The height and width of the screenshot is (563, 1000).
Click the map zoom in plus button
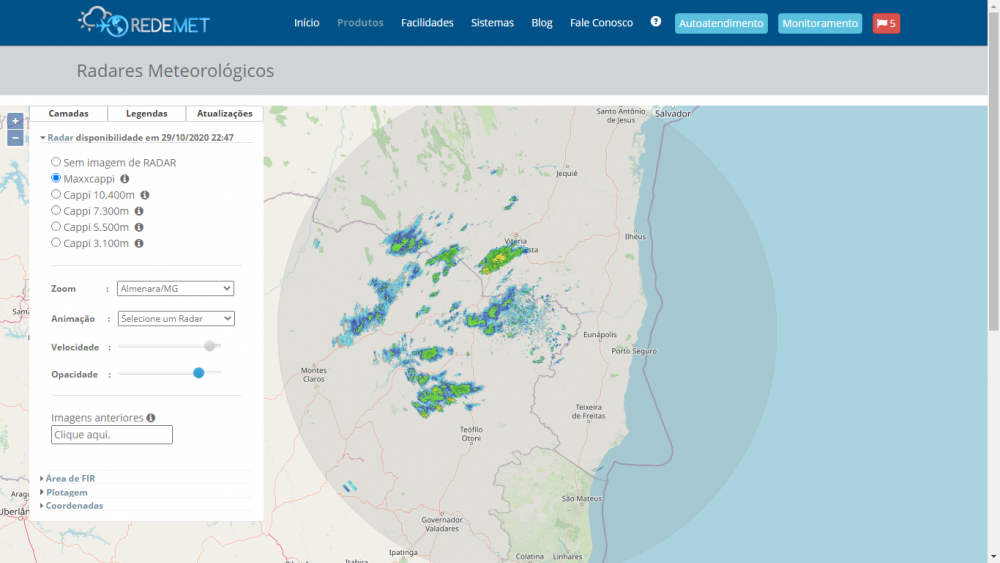coord(15,121)
